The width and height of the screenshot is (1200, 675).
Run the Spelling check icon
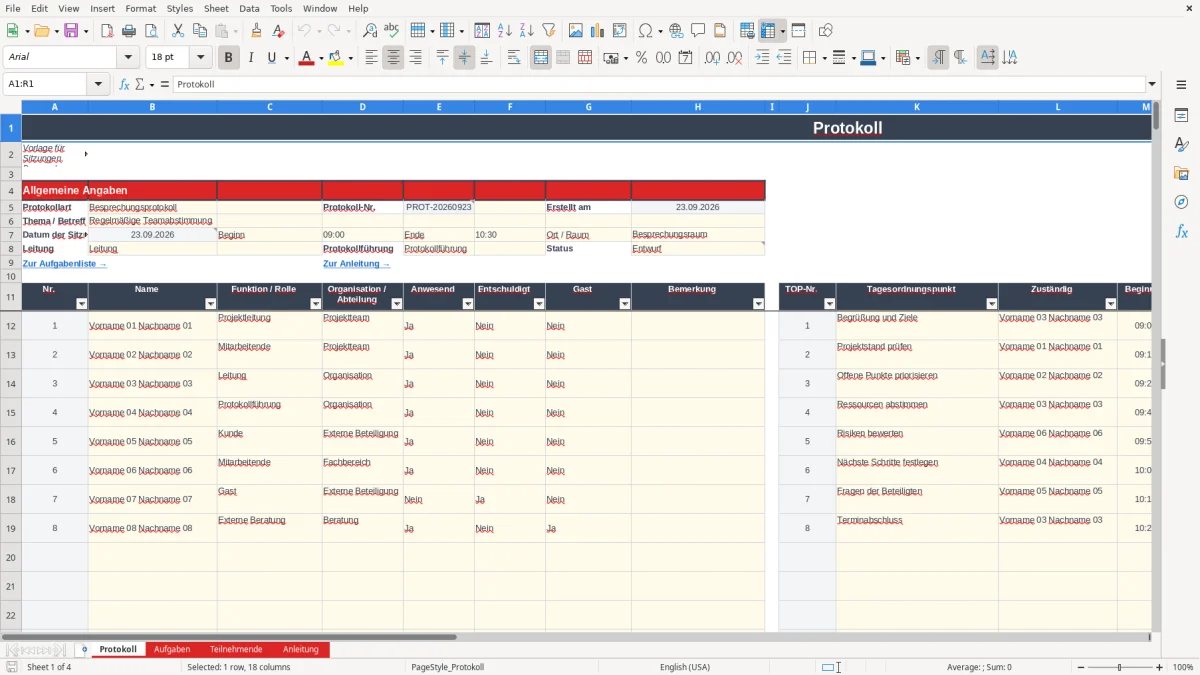pos(392,31)
